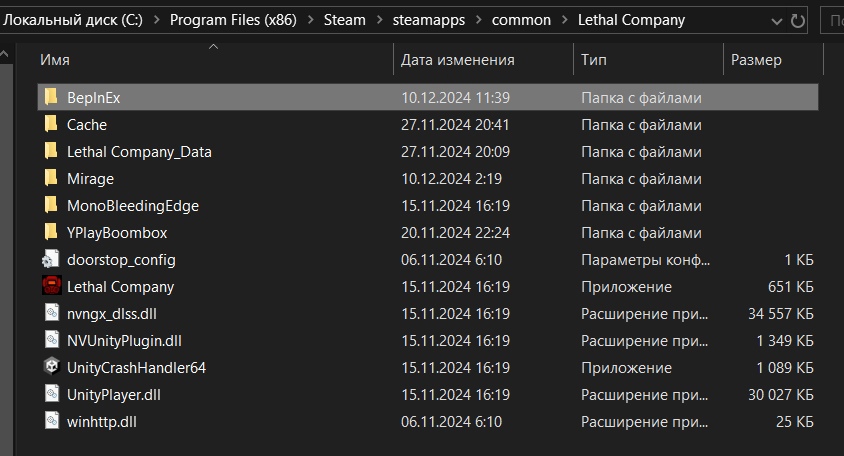844x456 pixels.
Task: Sort files by Размер column header
Action: coord(756,60)
